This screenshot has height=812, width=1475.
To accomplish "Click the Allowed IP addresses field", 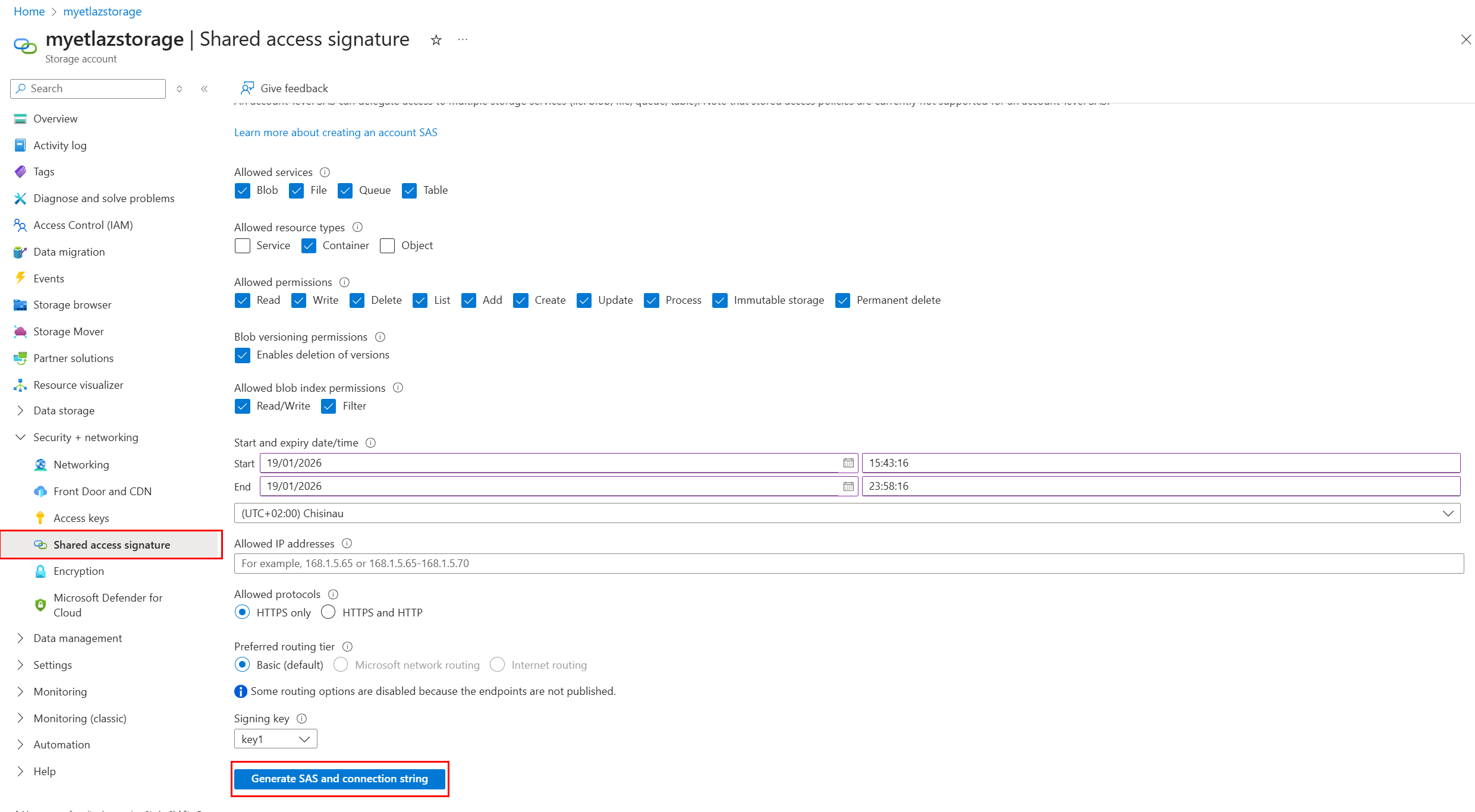I will pos(848,564).
